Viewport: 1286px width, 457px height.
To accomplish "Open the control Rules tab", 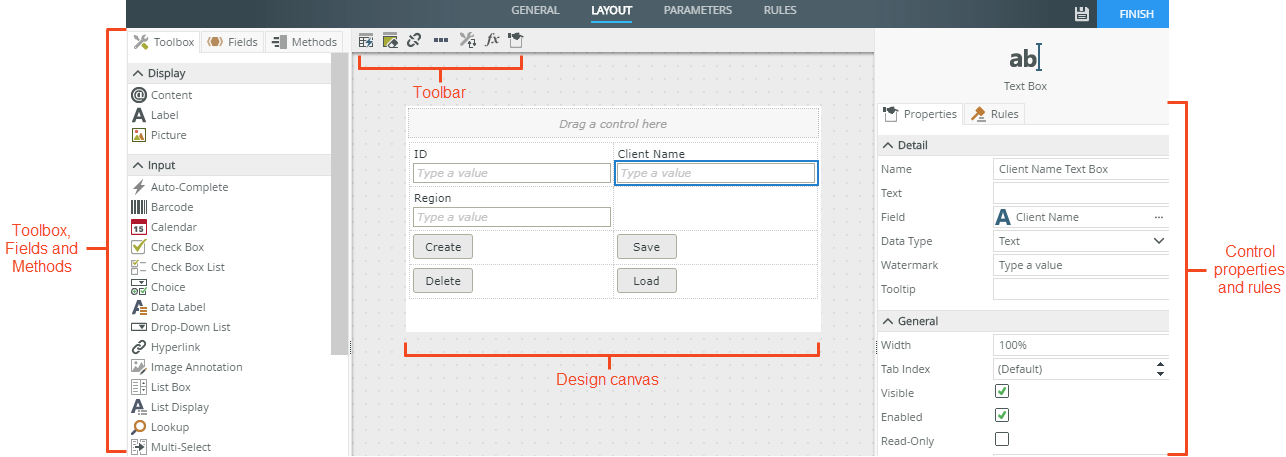I will tap(995, 114).
